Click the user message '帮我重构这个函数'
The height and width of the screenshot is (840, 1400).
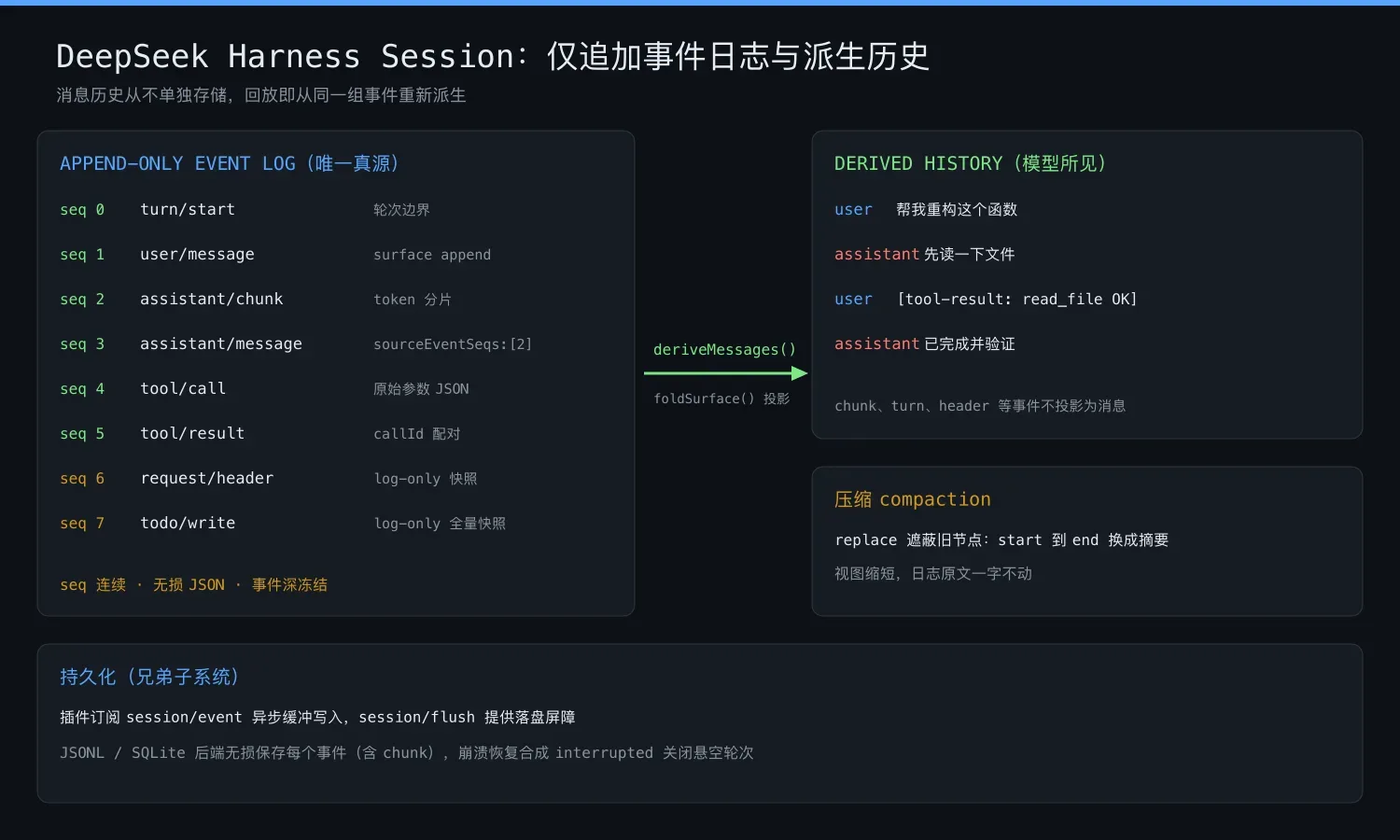957,210
